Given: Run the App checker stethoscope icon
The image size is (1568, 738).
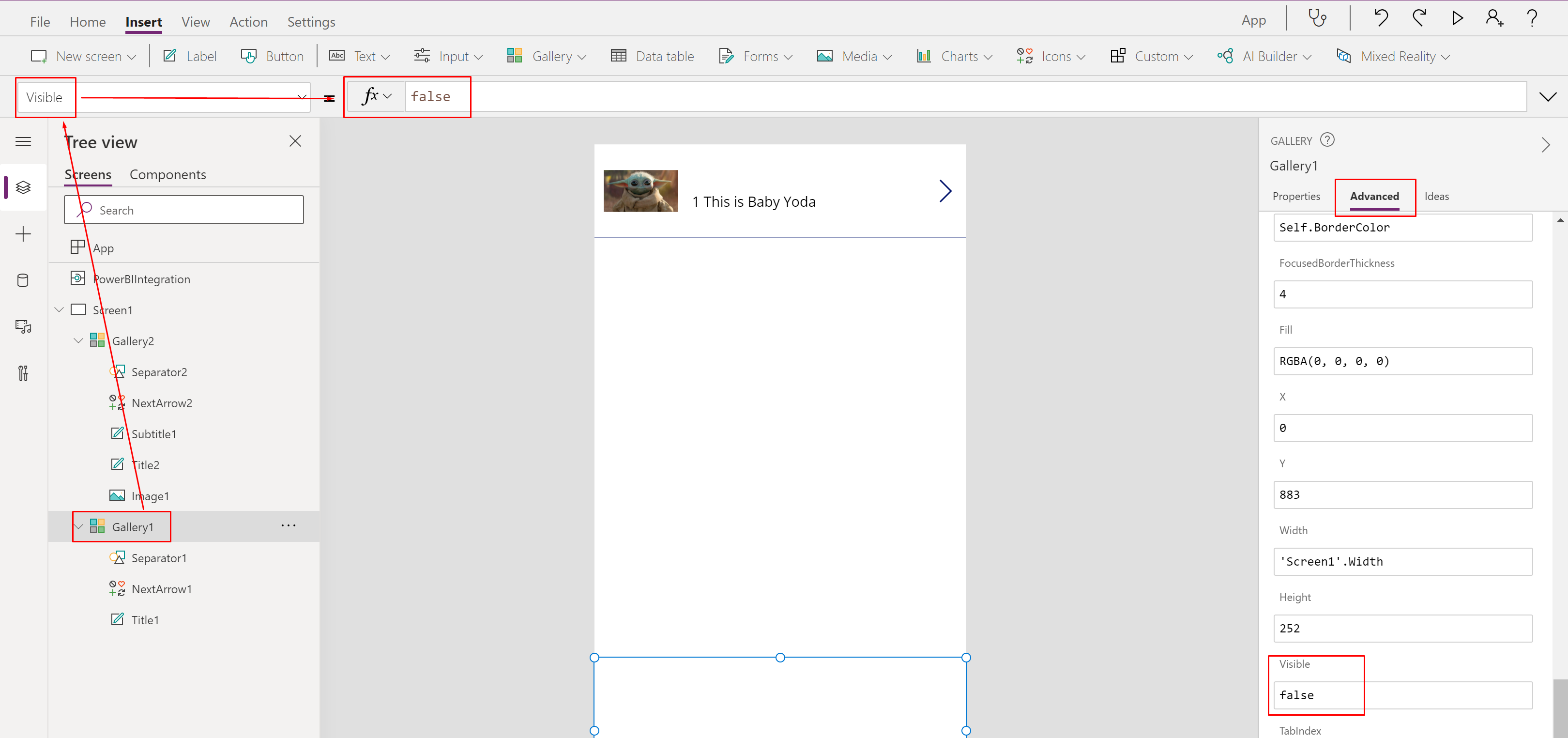Looking at the screenshot, I should (1318, 18).
